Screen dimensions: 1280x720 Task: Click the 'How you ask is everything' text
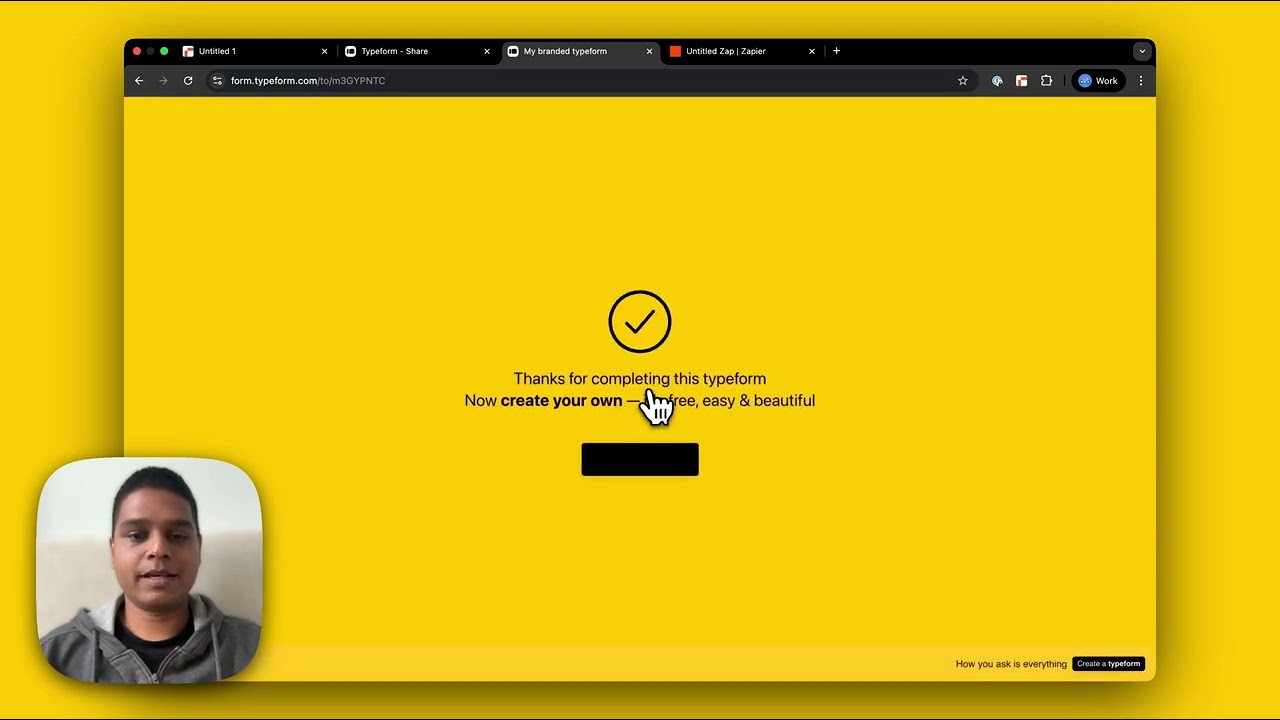pyautogui.click(x=1011, y=664)
